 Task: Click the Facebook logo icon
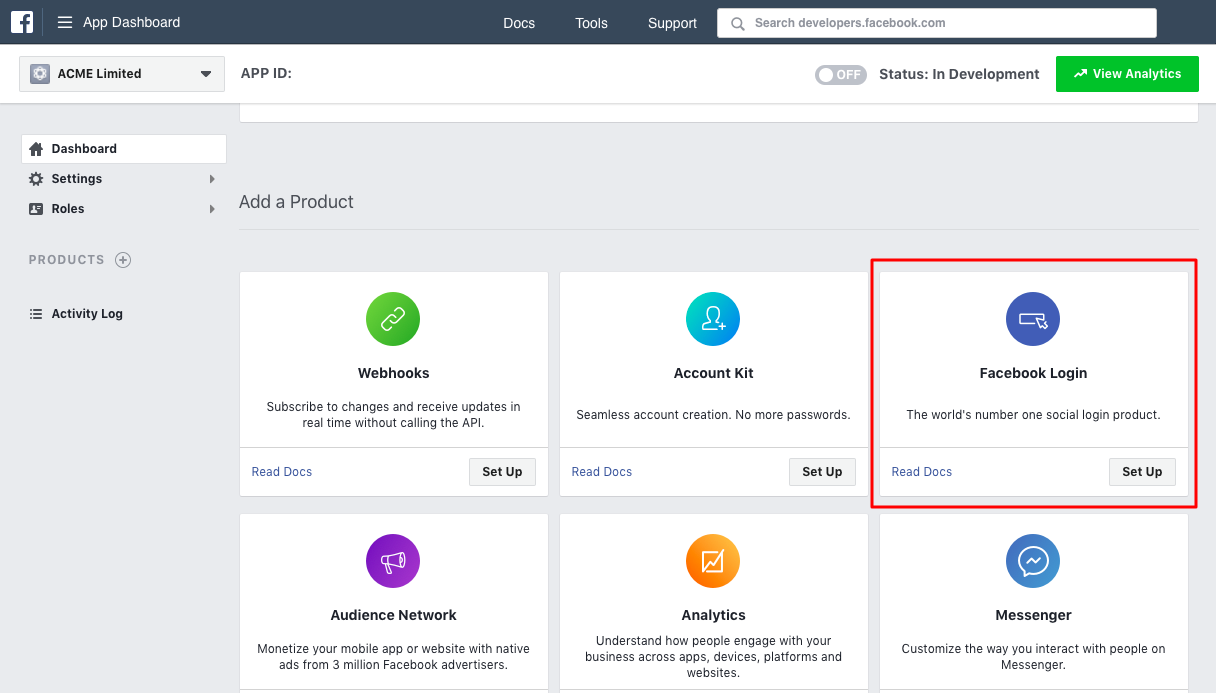pyautogui.click(x=22, y=22)
